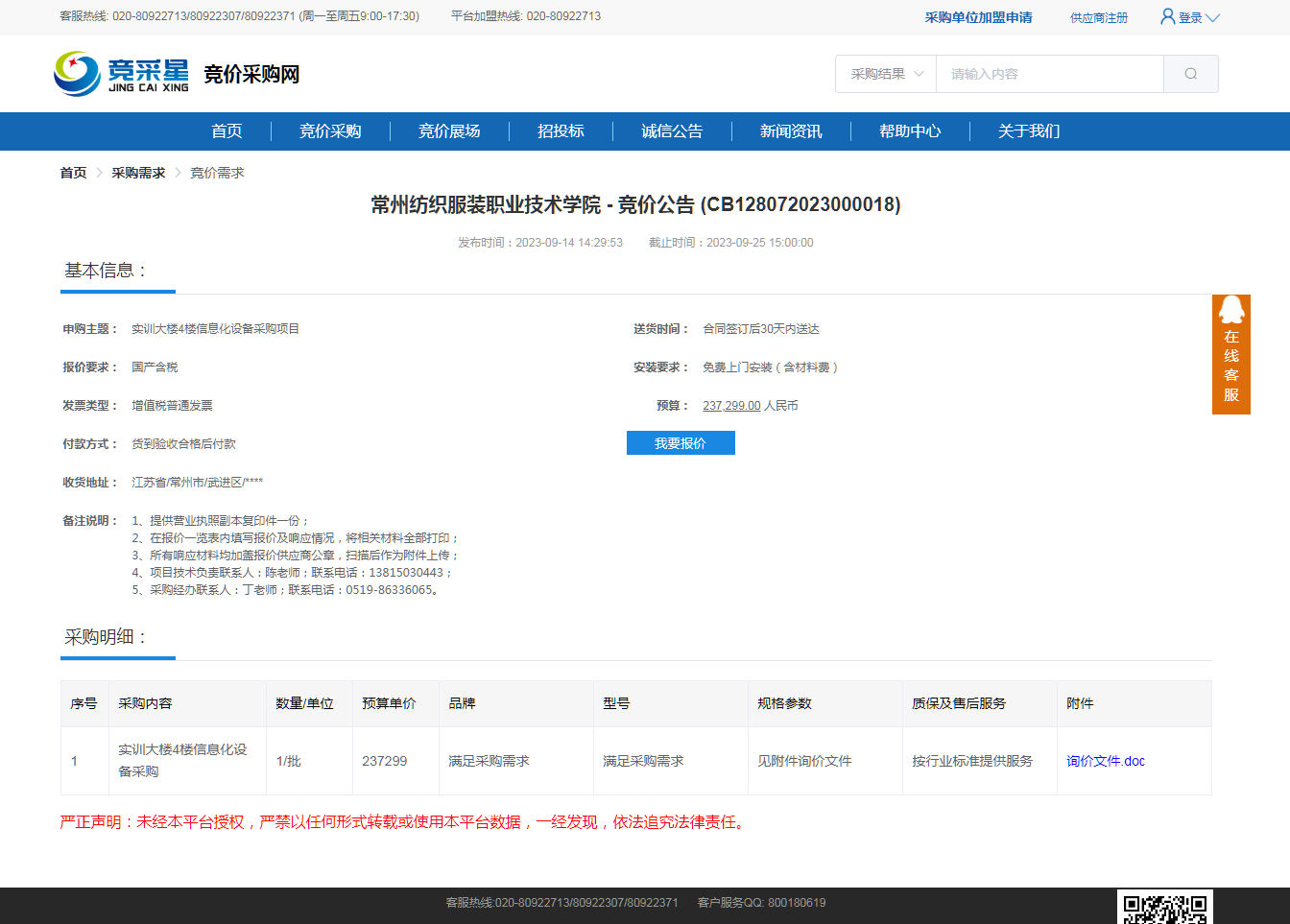
Task: Expand the login dropdown arrow
Action: tap(1212, 17)
